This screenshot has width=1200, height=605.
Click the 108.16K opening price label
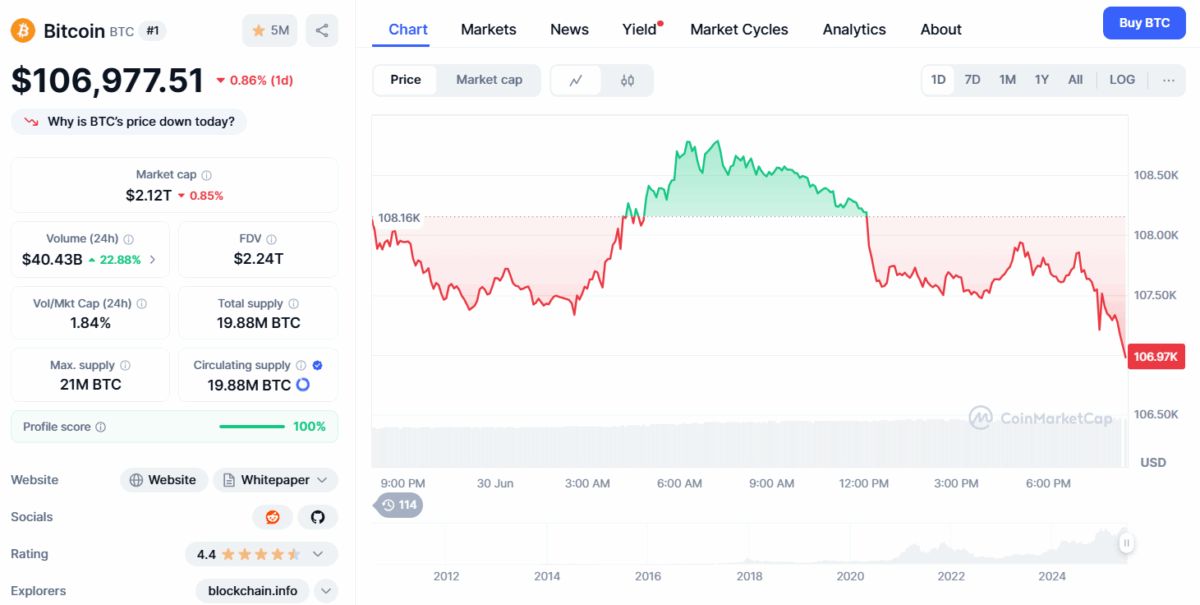[399, 217]
